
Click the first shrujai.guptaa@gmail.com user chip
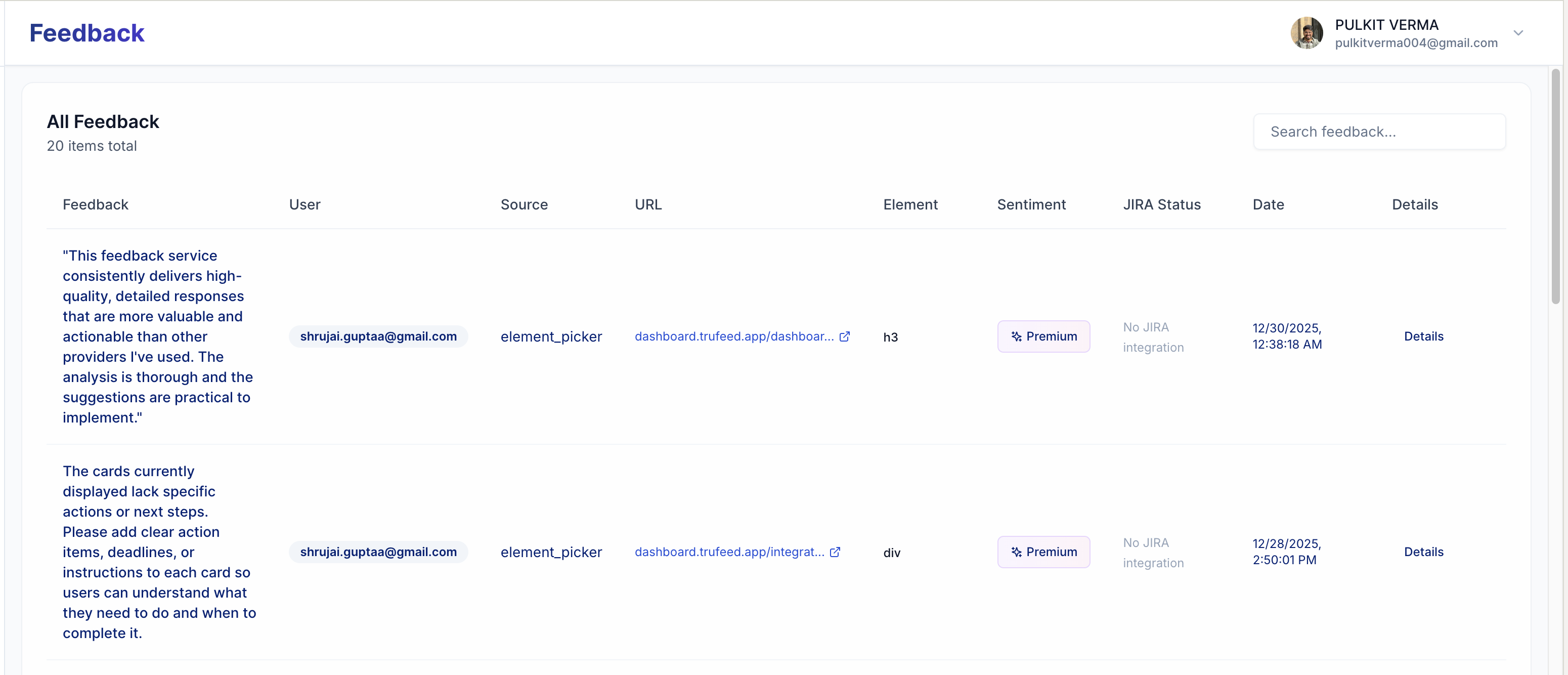[378, 336]
